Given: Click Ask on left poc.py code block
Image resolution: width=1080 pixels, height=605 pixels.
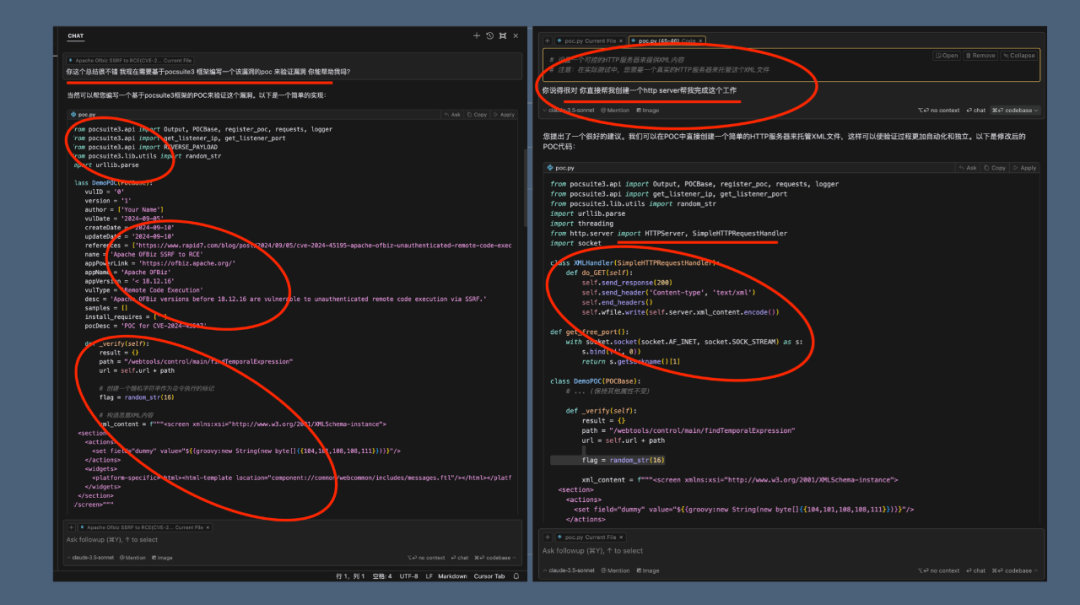Looking at the screenshot, I should 453,114.
